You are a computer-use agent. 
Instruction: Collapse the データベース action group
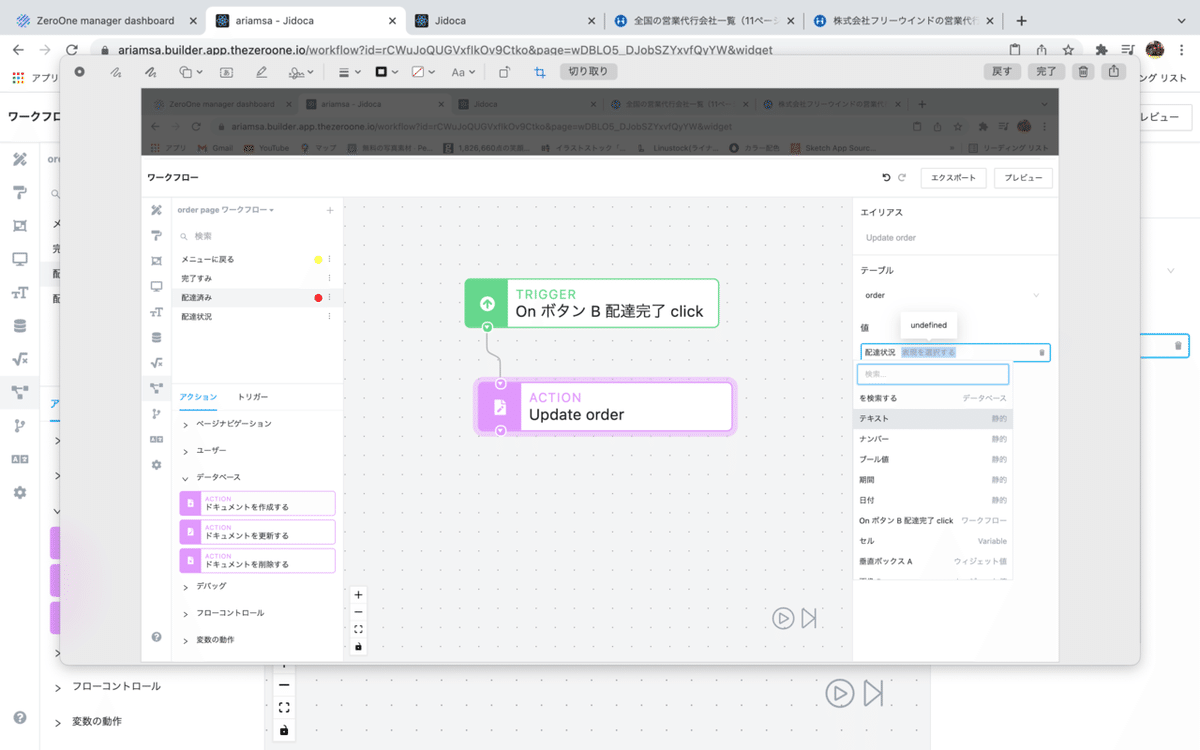pyautogui.click(x=212, y=477)
